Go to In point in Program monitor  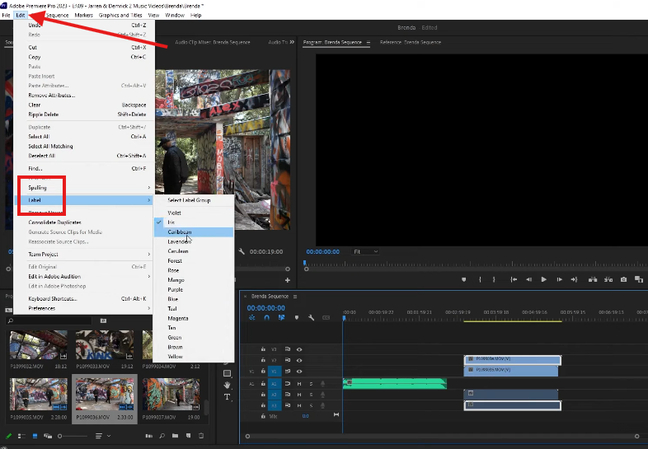point(514,279)
